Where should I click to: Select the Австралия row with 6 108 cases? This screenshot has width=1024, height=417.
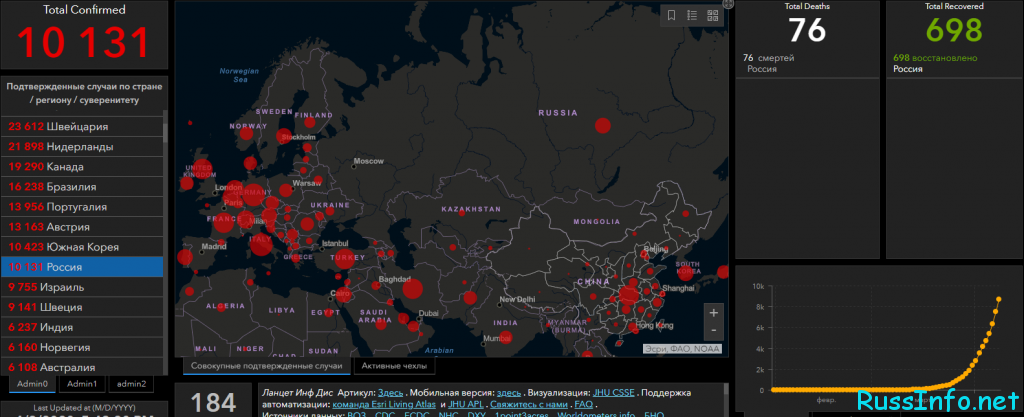click(x=82, y=367)
